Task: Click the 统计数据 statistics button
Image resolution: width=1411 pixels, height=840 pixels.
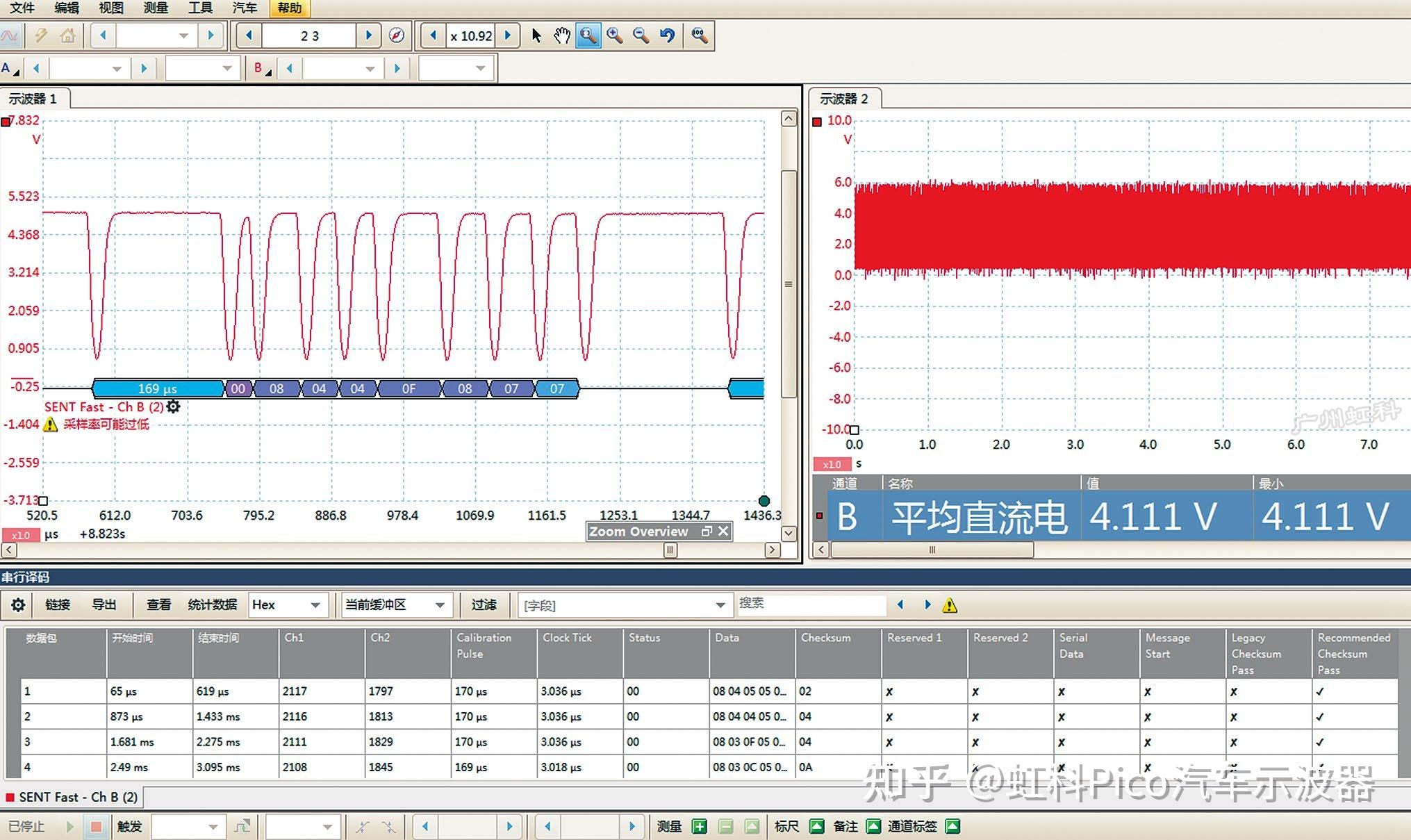Action: pyautogui.click(x=212, y=604)
